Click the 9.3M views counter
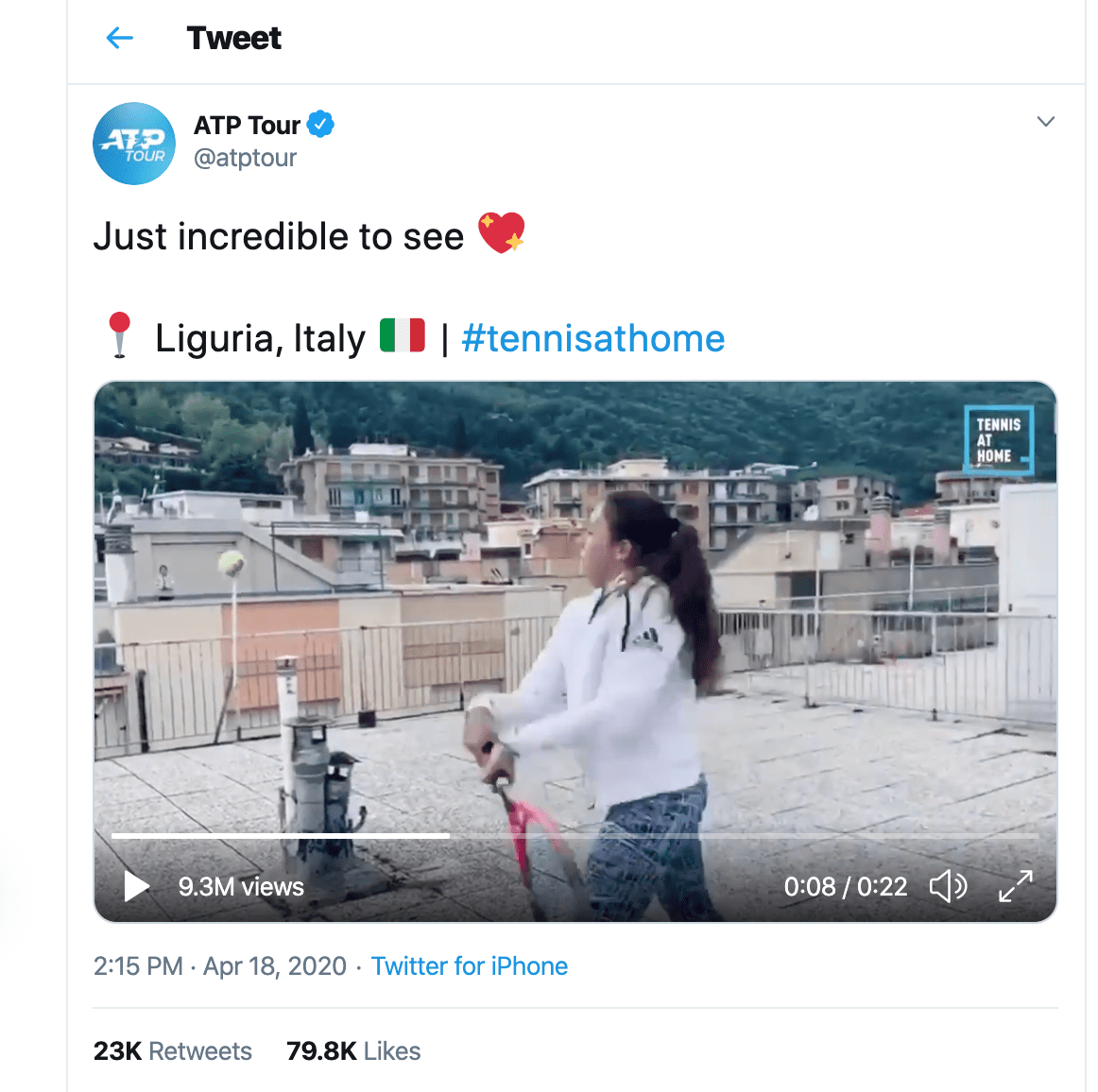 [241, 887]
